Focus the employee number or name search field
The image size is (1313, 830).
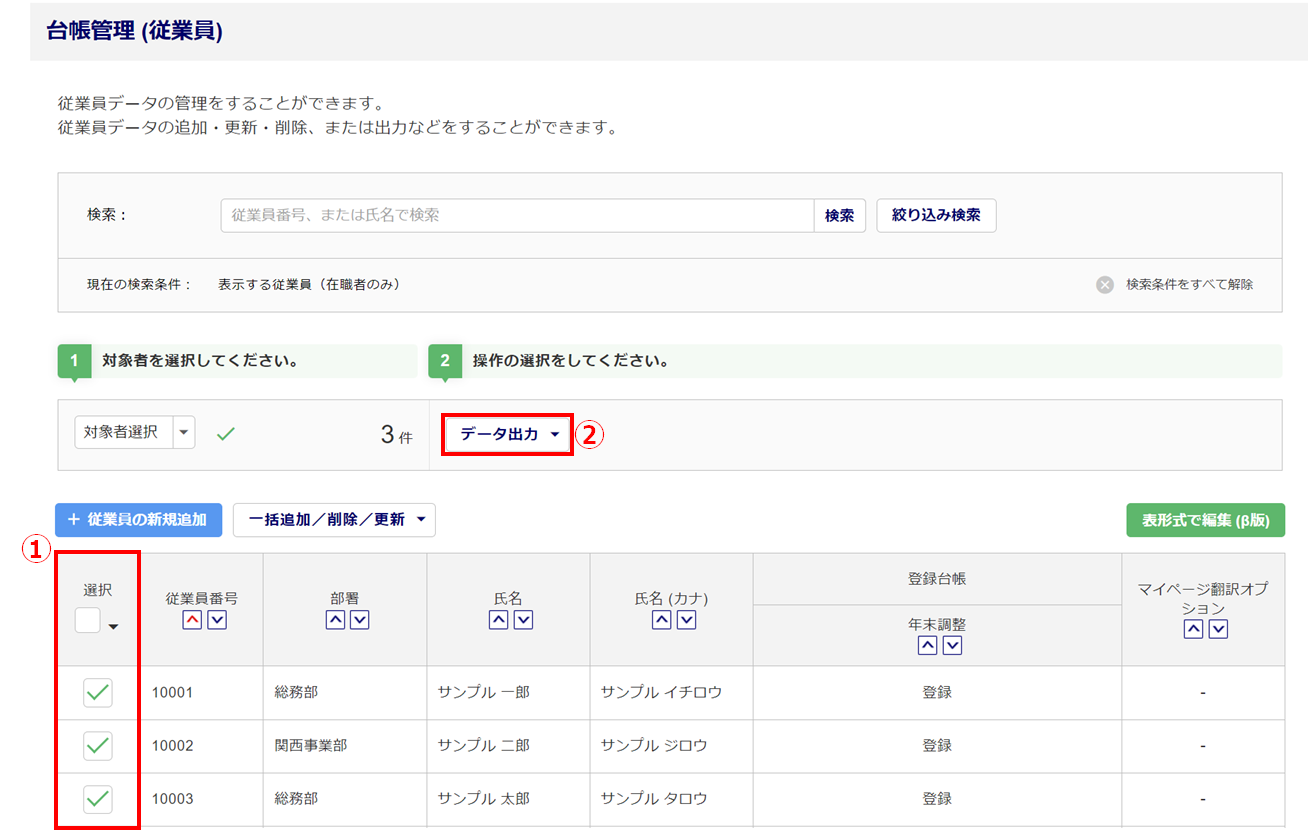click(x=517, y=216)
